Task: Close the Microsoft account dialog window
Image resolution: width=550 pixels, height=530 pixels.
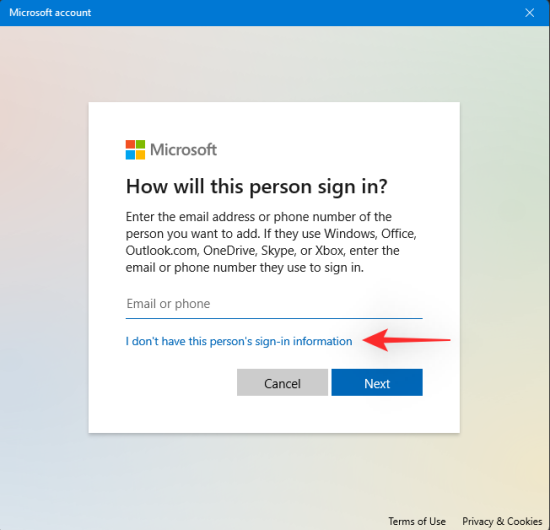Action: coord(529,13)
